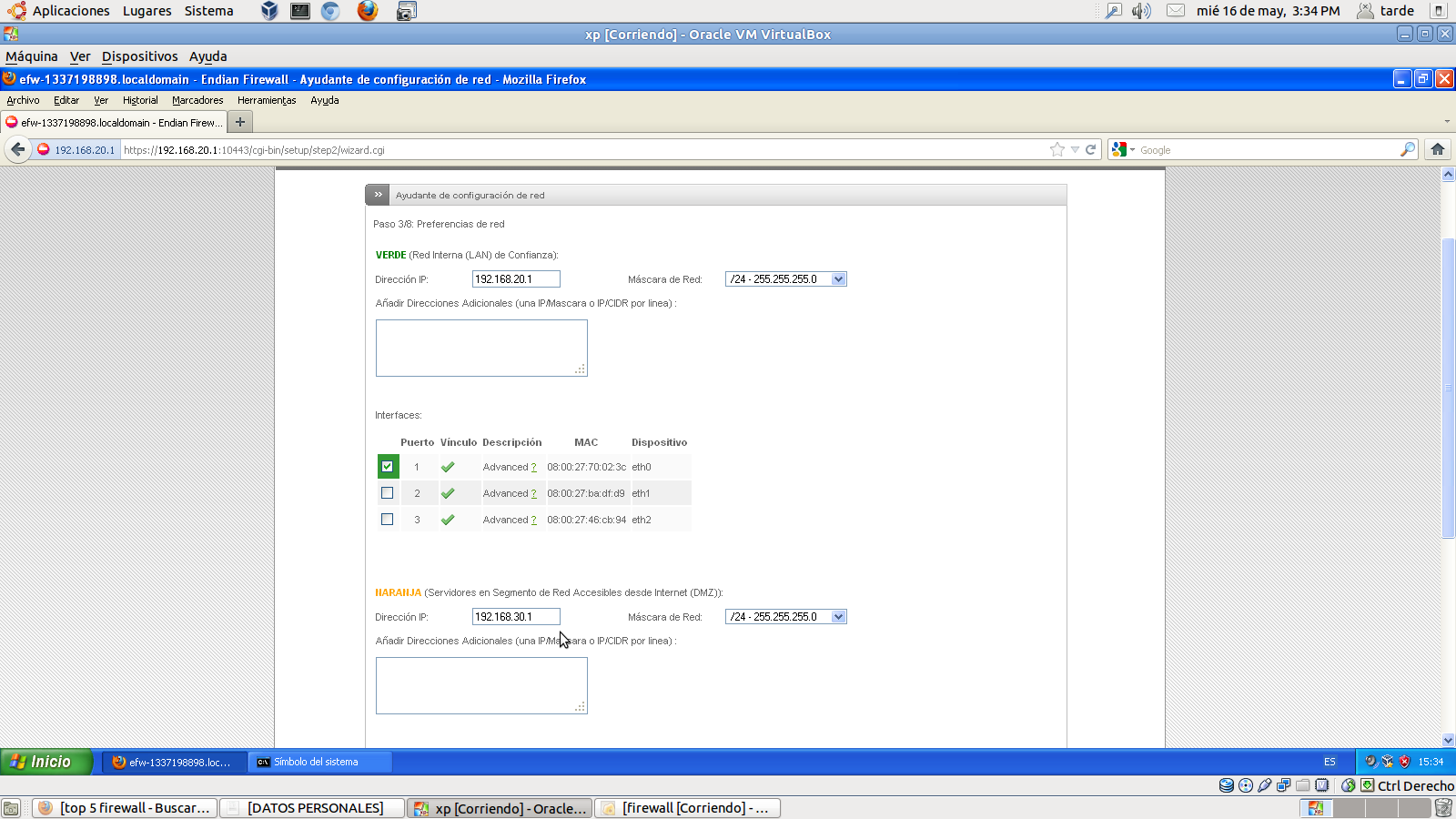1456x819 pixels.
Task: Click the red security shield icon in the XP tray
Action: 1404,762
